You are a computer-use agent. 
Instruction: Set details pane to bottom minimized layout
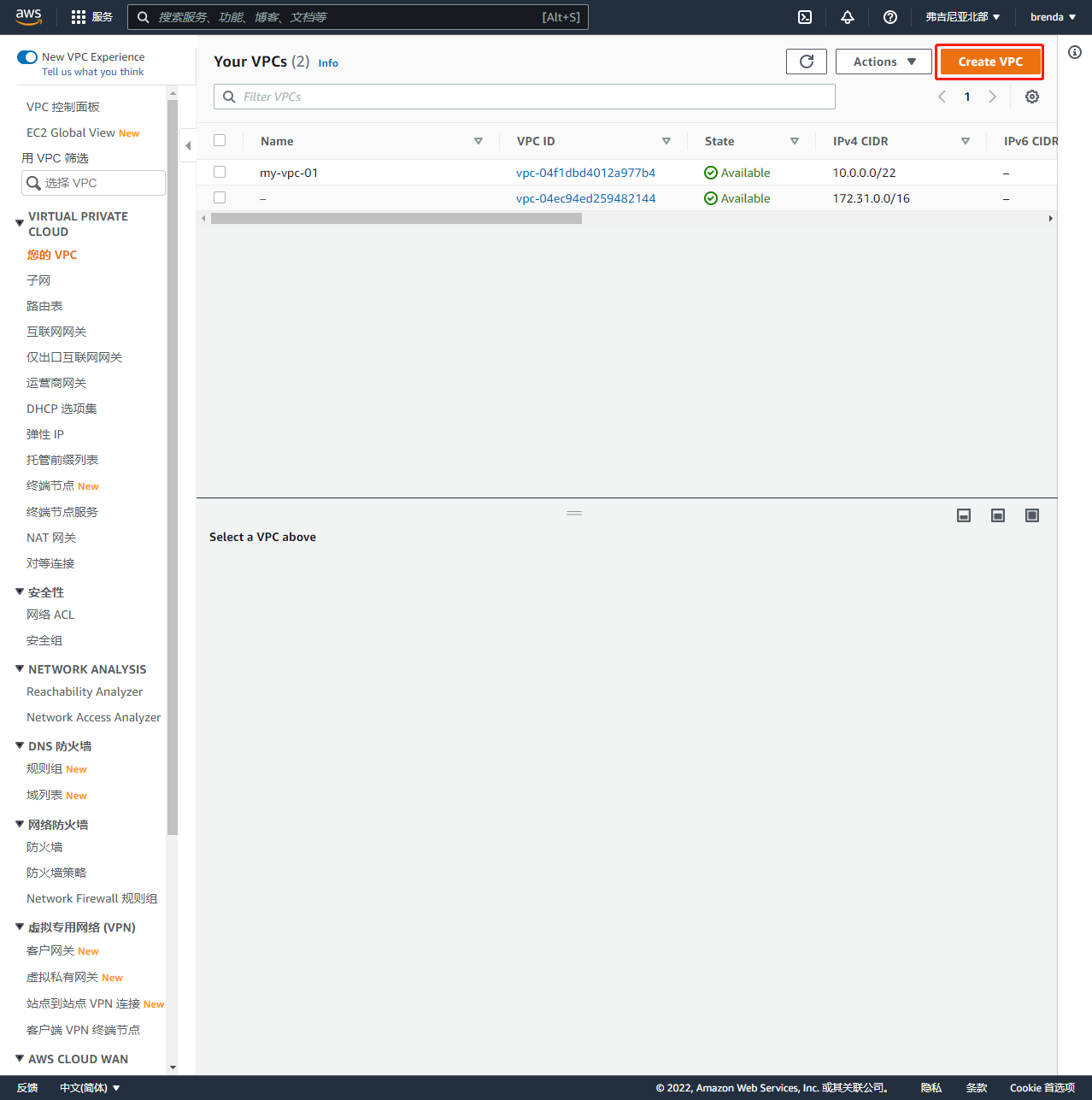click(x=964, y=515)
